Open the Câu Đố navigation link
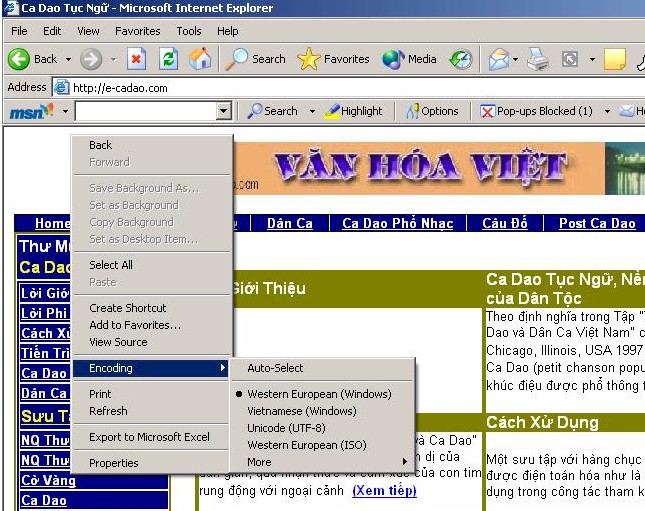This screenshot has height=511, width=645. 505,223
